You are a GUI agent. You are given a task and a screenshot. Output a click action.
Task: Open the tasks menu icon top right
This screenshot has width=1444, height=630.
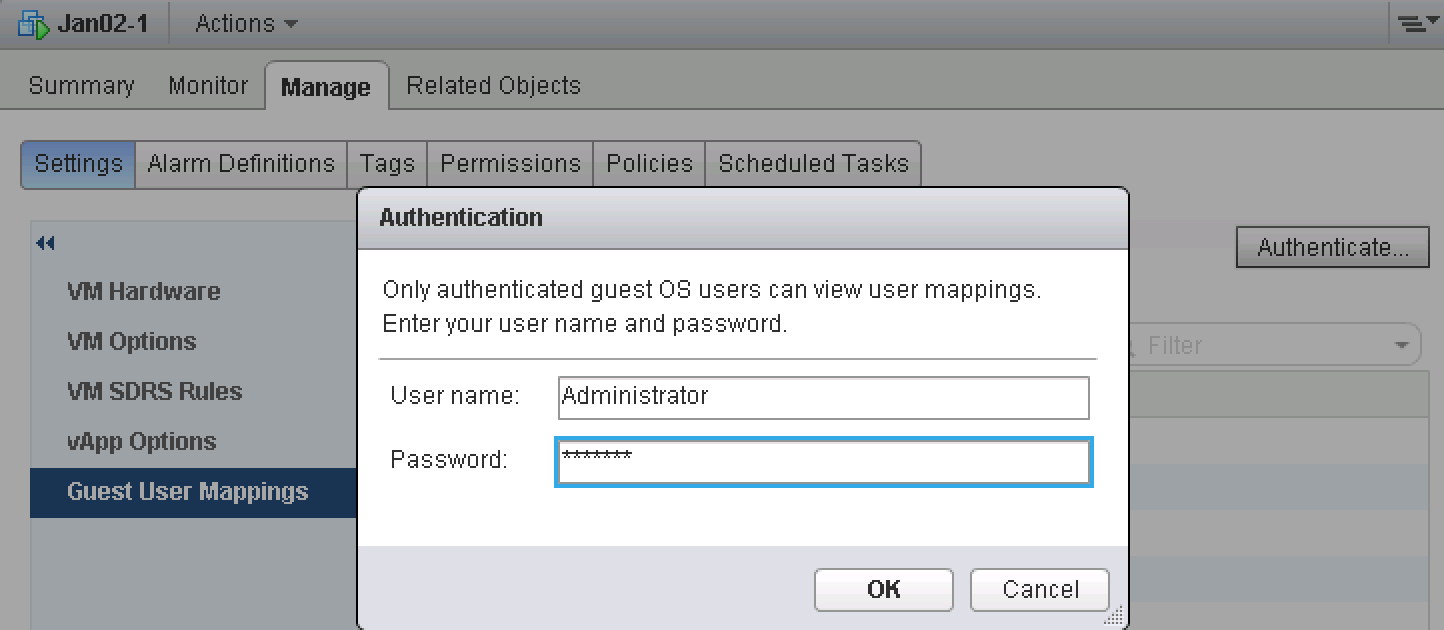(x=1420, y=20)
